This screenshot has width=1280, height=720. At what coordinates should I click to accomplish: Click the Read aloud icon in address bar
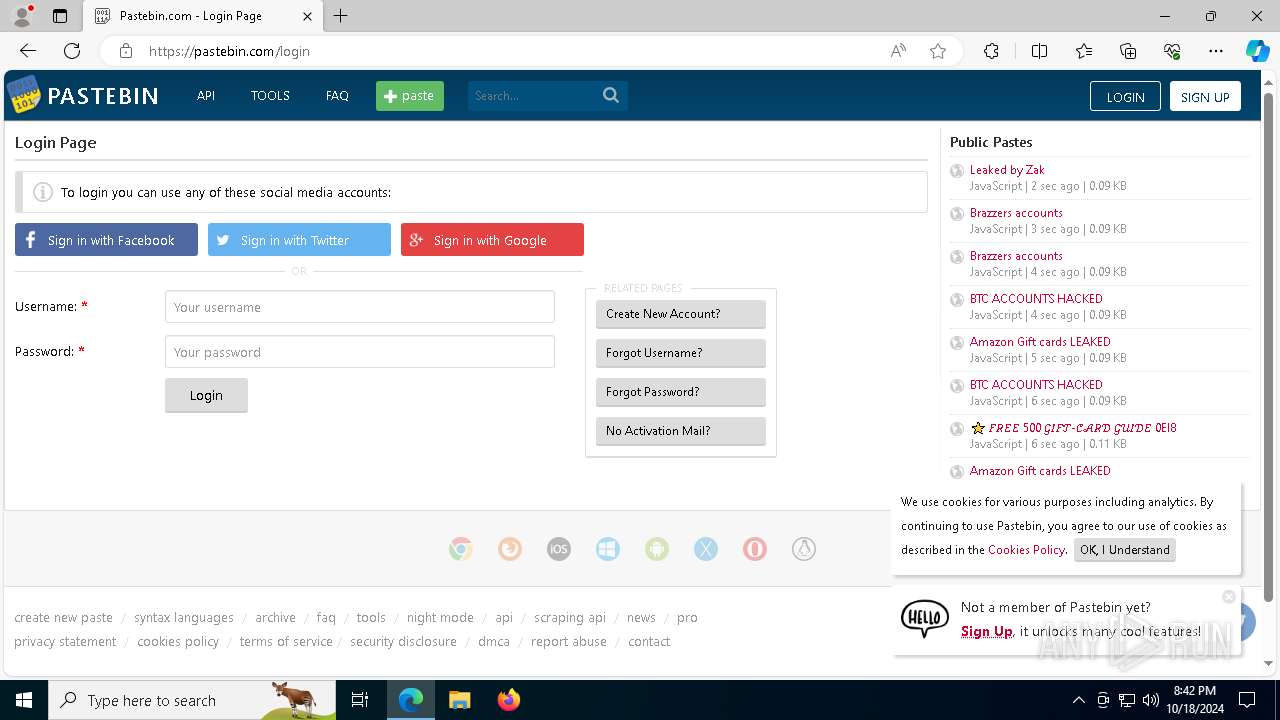(898, 51)
